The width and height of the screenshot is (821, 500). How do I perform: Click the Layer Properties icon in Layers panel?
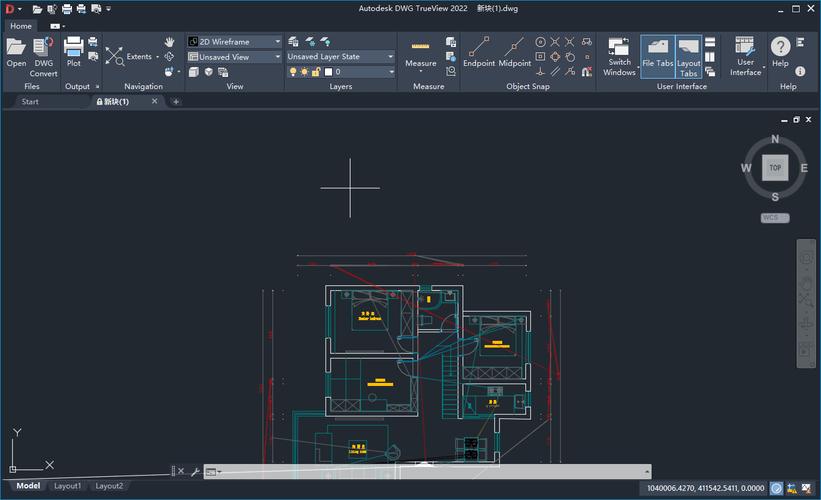(x=293, y=41)
